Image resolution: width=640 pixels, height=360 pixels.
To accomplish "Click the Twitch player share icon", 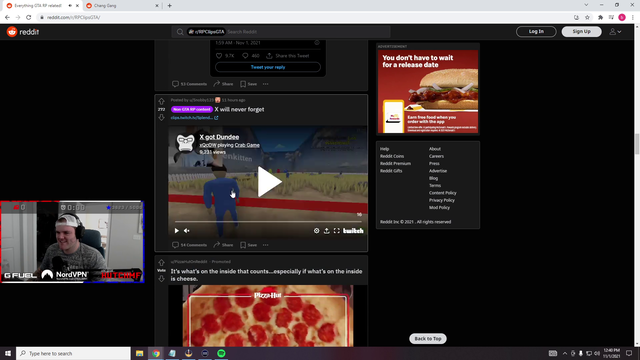I will point(327,231).
